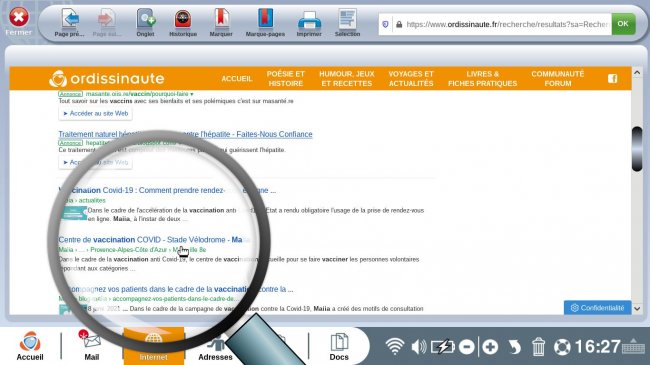
Task: Click the battery charging icon
Action: point(443,347)
